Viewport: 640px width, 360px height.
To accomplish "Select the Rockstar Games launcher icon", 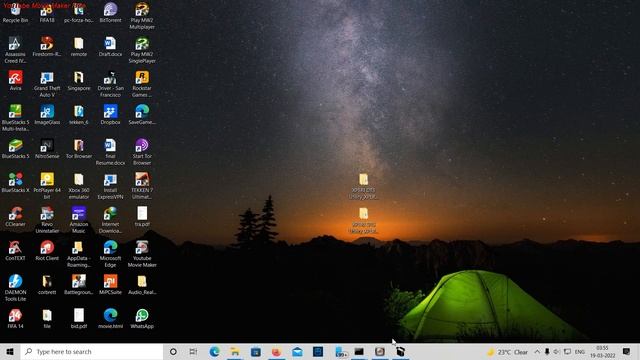I will tap(142, 84).
